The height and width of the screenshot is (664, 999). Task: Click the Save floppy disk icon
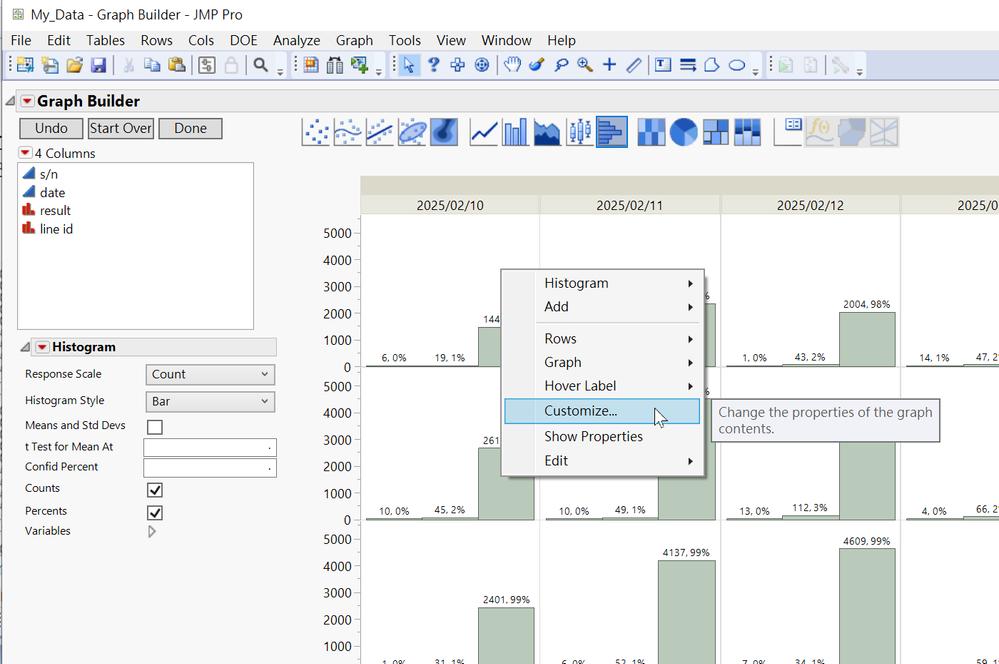pos(98,65)
